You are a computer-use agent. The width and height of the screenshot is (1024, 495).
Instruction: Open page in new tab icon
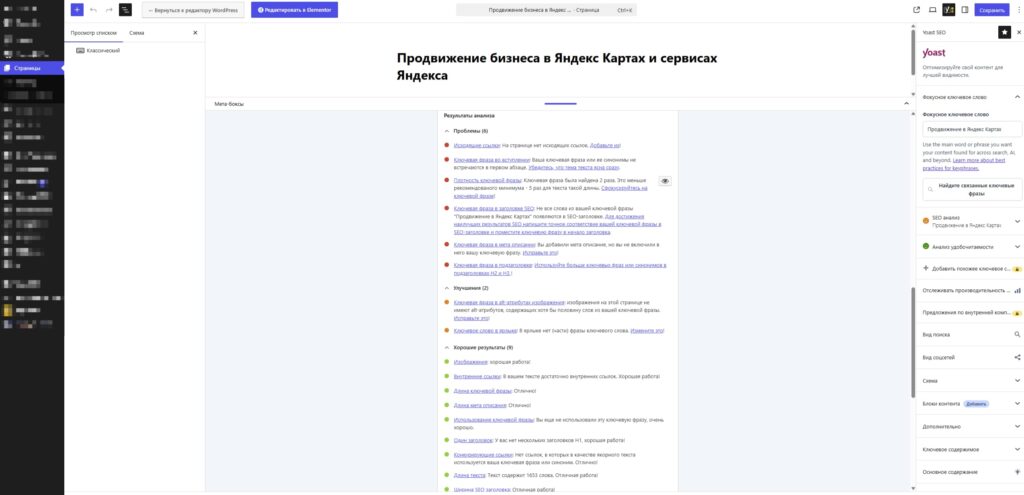(916, 10)
